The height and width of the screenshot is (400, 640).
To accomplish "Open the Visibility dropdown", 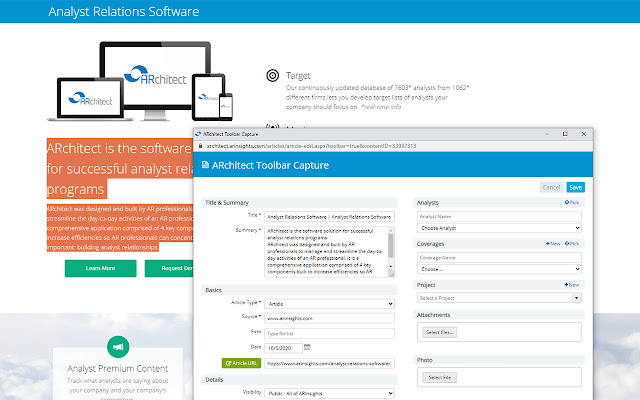I will 329,393.
